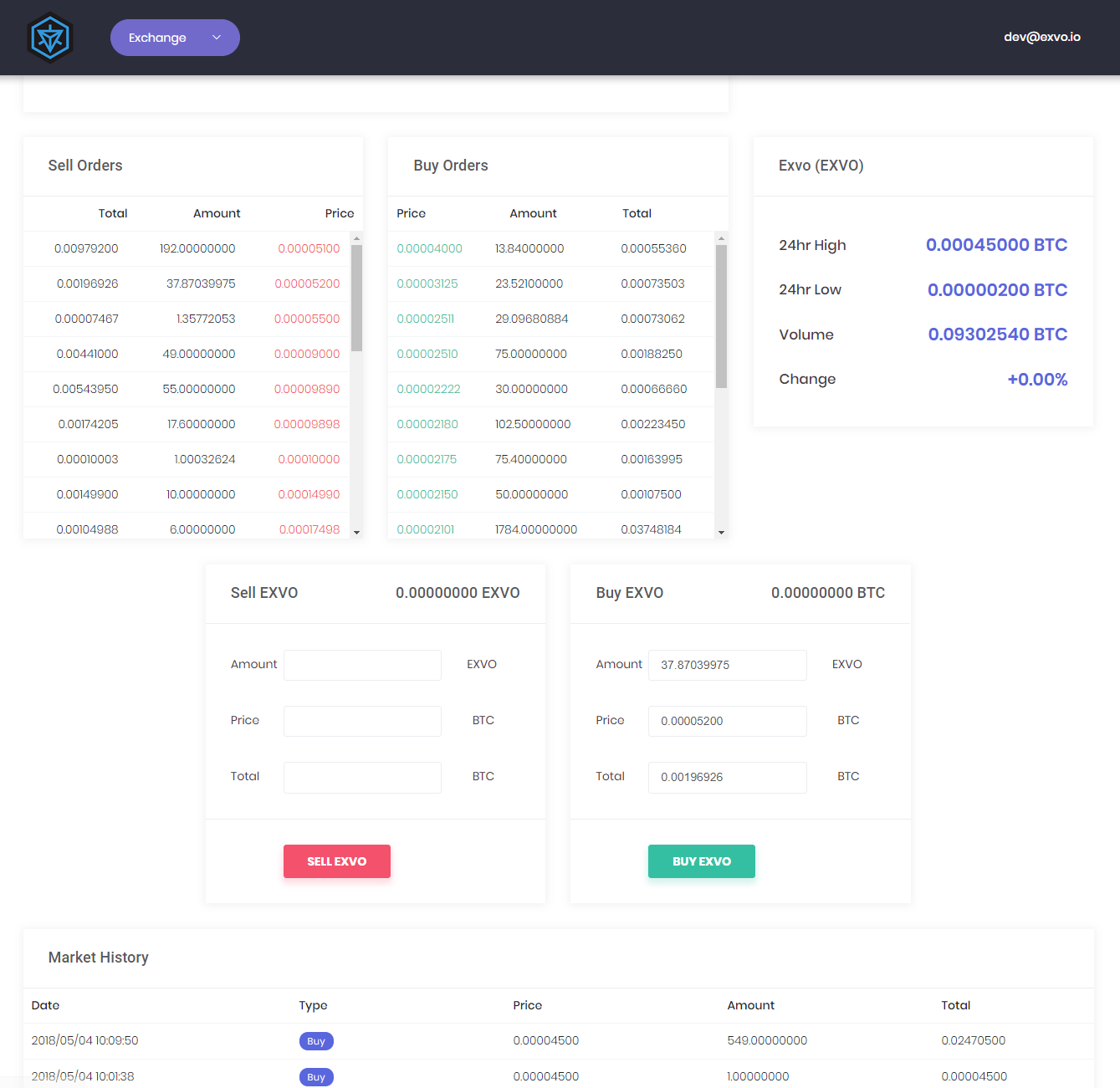Click the Buy Orders scrollbar thumb

(721, 316)
